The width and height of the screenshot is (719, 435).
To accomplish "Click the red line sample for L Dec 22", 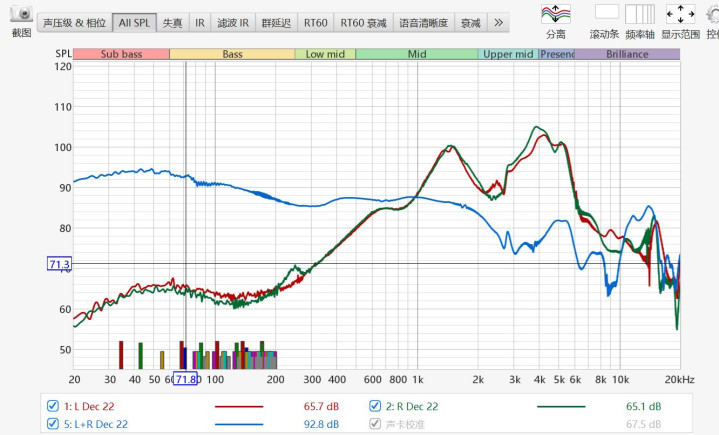I will [x=239, y=407].
